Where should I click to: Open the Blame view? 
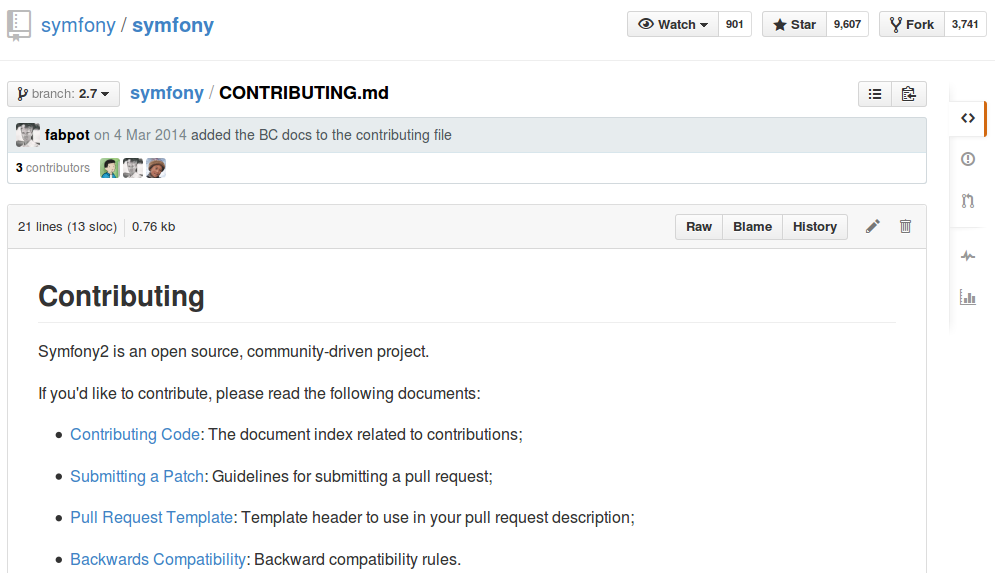[x=753, y=227]
